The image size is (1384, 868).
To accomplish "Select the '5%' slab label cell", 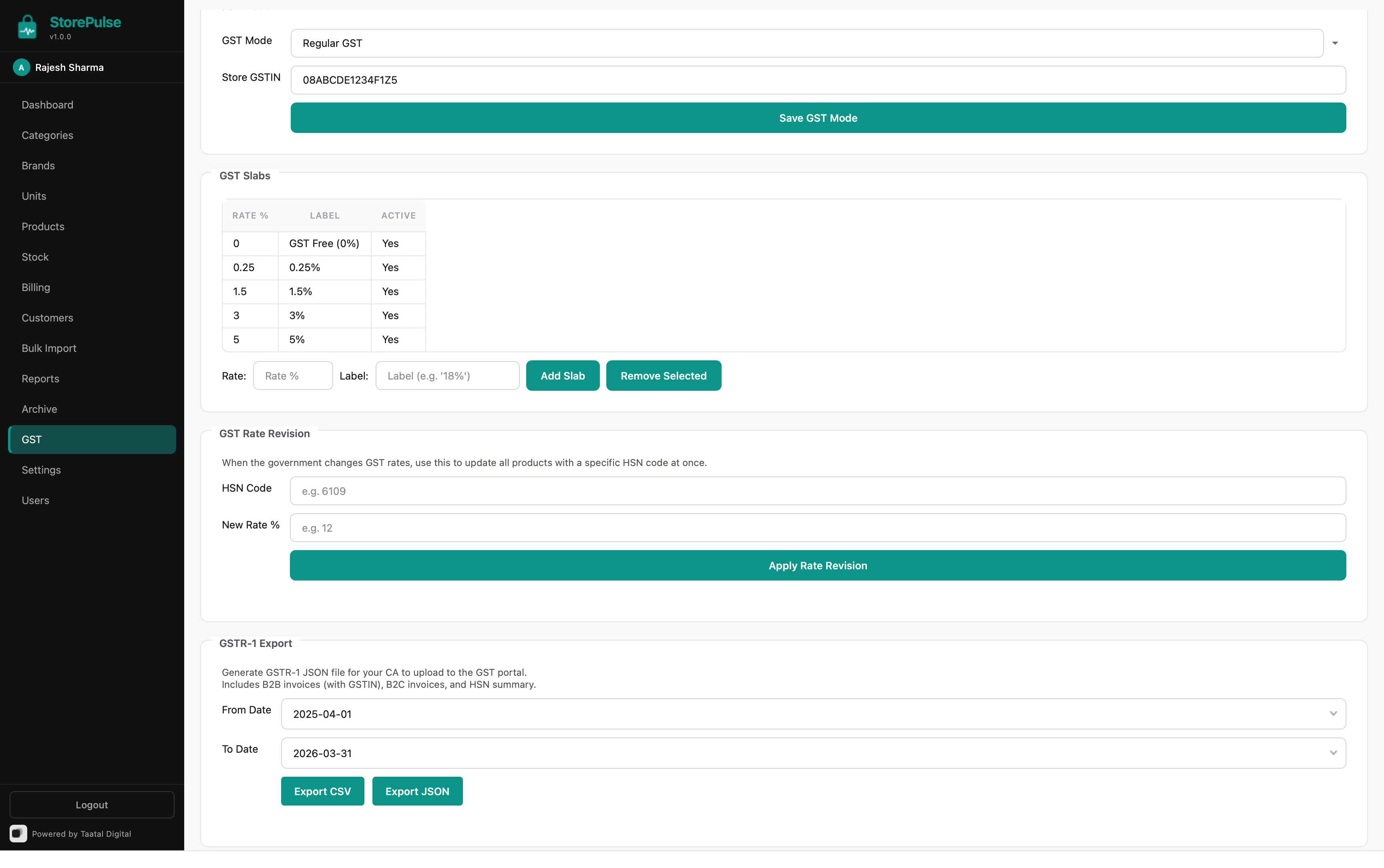I will (324, 340).
